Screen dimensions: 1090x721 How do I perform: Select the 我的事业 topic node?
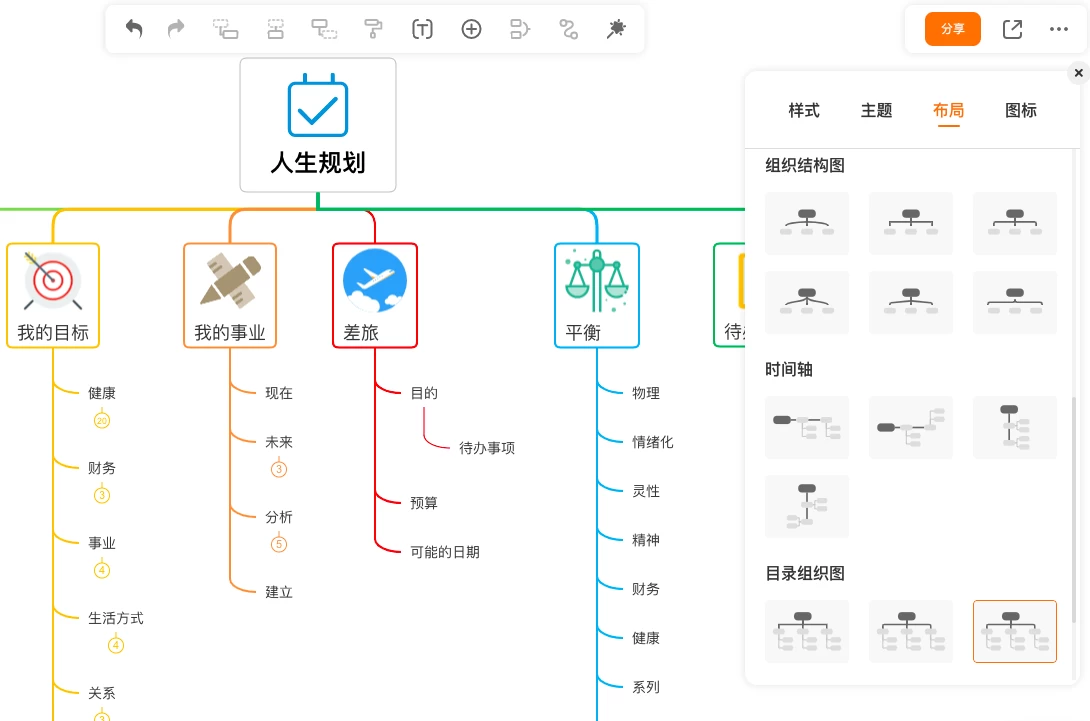click(230, 295)
